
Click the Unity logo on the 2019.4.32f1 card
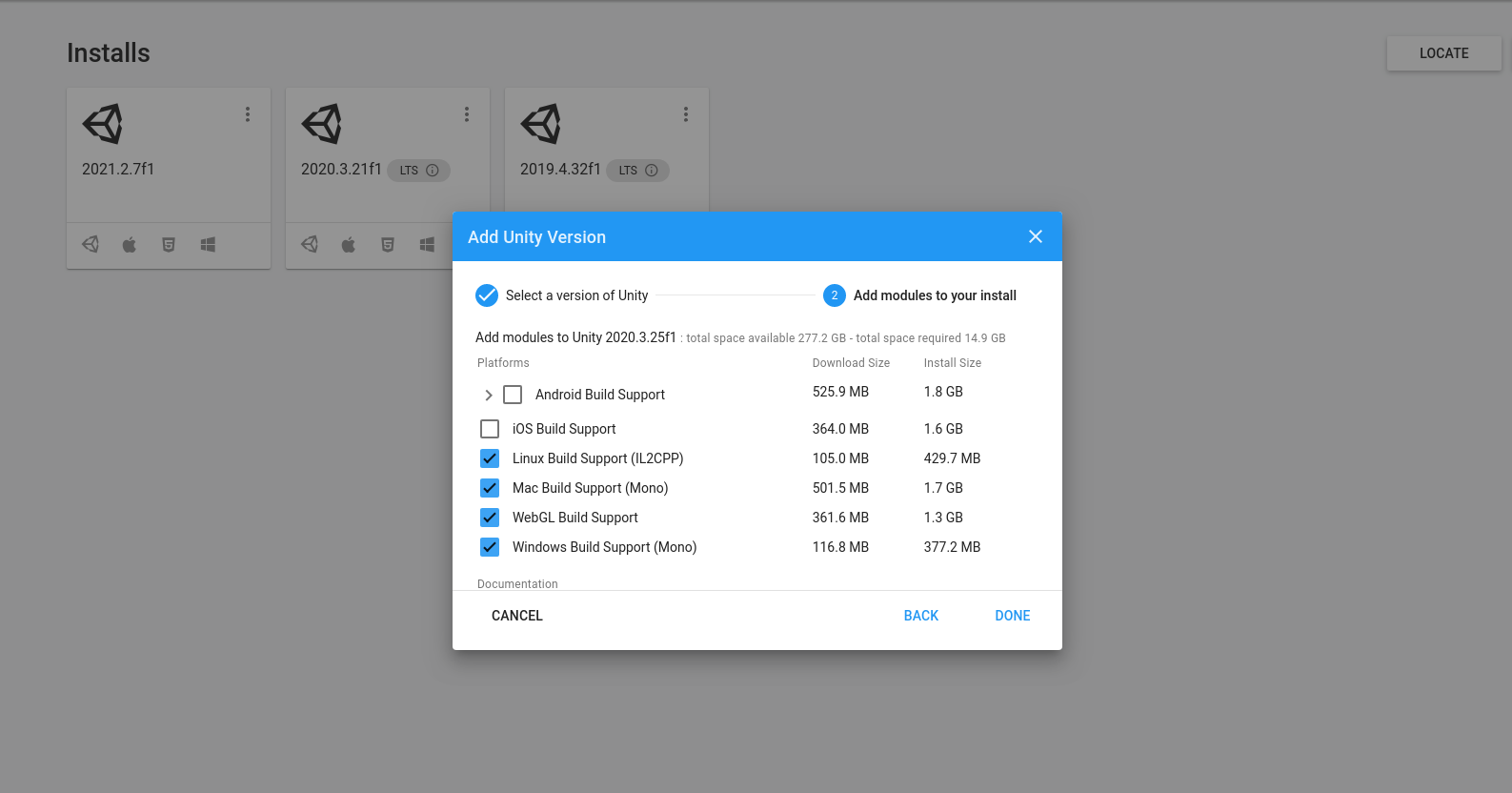[x=541, y=124]
